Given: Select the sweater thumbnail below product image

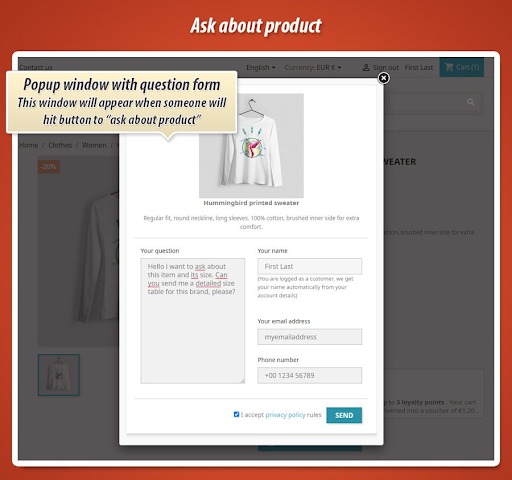Looking at the screenshot, I should coord(59,375).
